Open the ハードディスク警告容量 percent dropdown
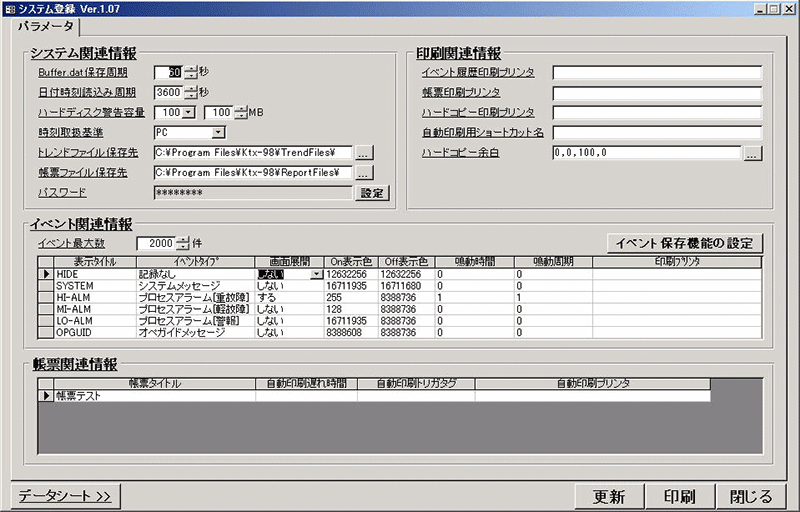The height and width of the screenshot is (512, 800). pyautogui.click(x=190, y=112)
